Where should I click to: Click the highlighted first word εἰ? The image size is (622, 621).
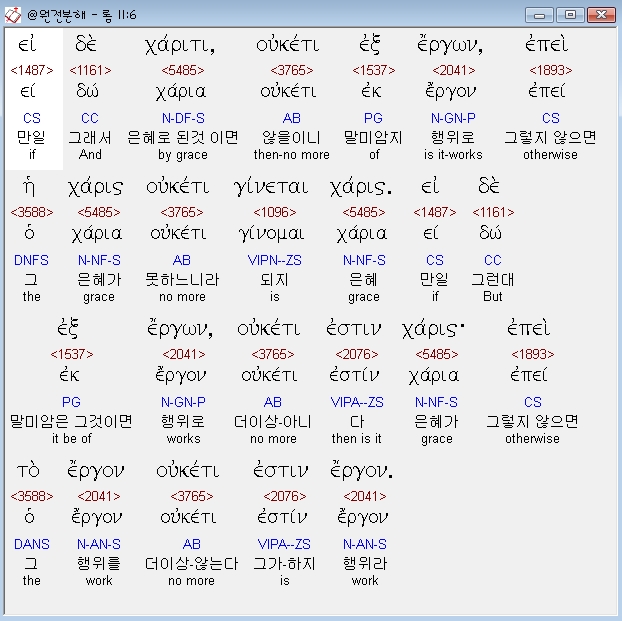[27, 44]
